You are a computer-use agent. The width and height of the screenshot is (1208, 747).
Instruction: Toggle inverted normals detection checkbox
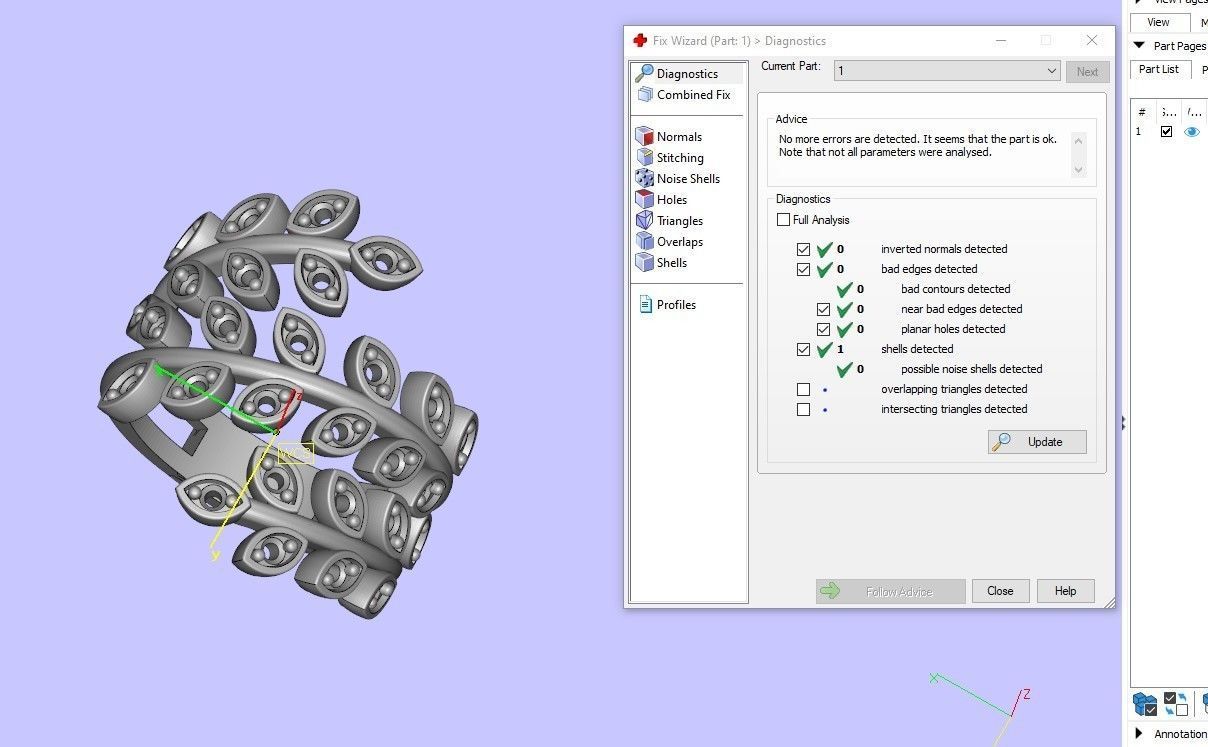(803, 249)
